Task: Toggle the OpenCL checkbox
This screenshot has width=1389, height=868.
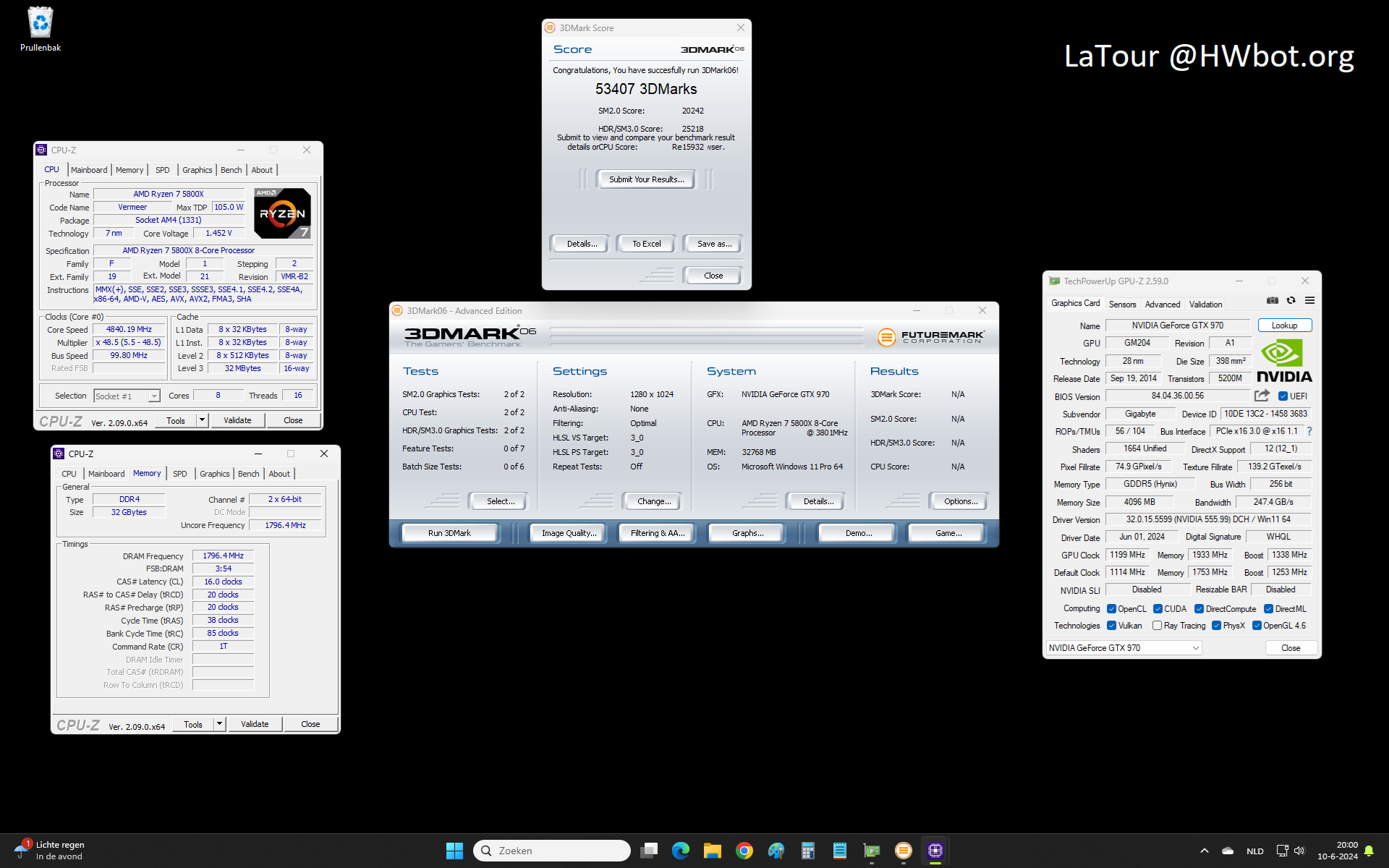Action: (x=1111, y=608)
